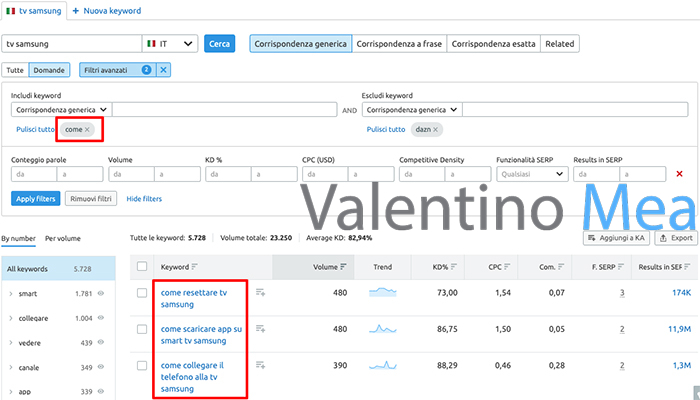Select 'All keywords' group row
Screen dimensions: 700x400
click(x=58, y=269)
